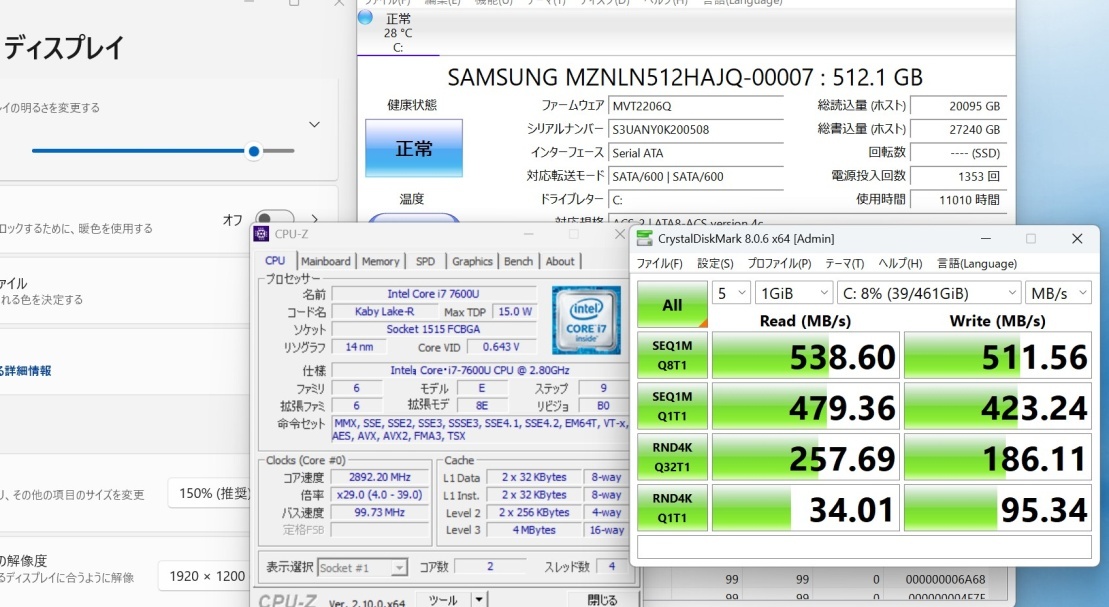The height and width of the screenshot is (607, 1109).
Task: Switch to the Graphics tab in CPU-Z
Action: click(x=472, y=261)
